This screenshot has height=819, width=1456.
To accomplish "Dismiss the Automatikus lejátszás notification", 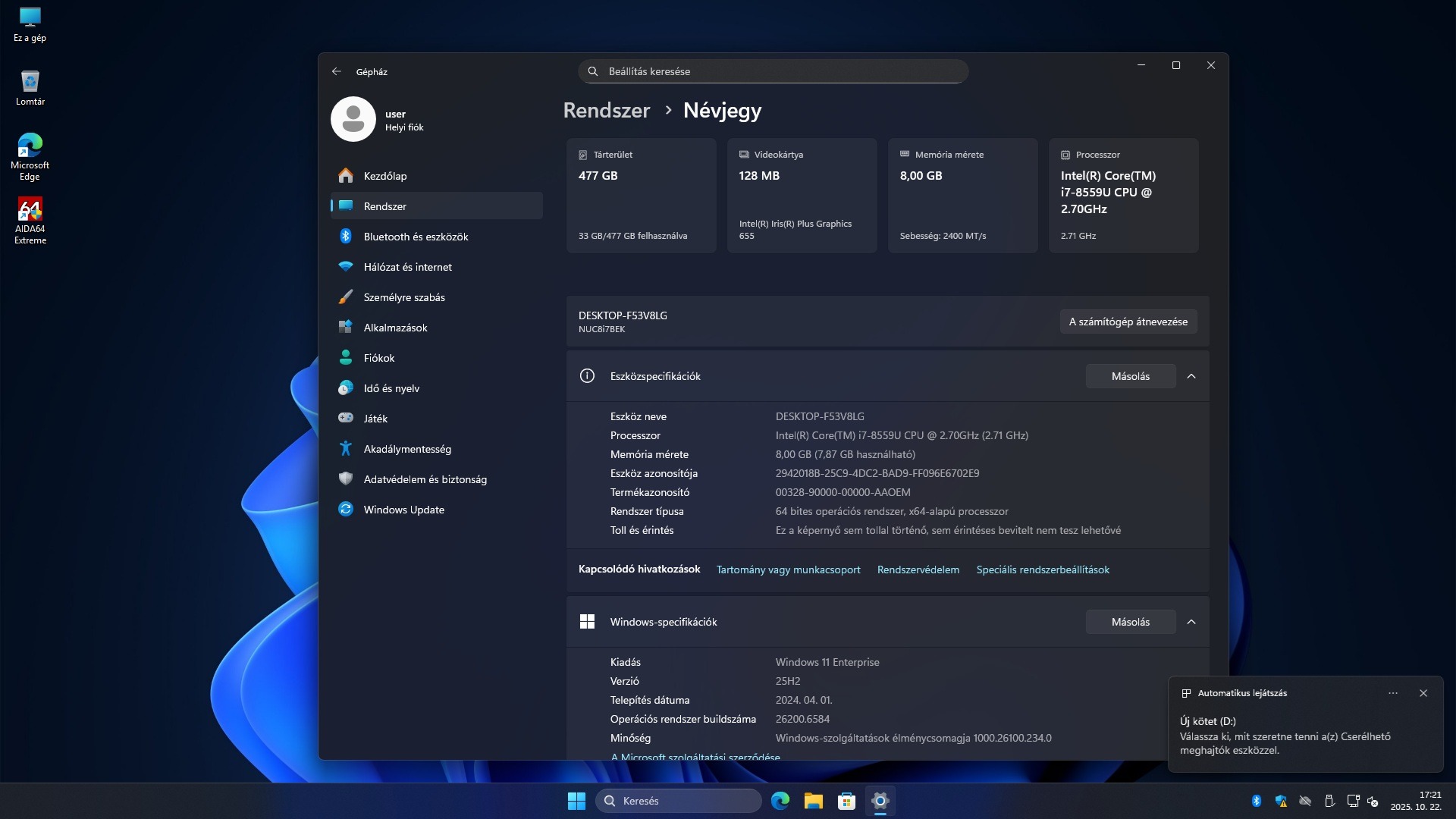I will click(1423, 693).
